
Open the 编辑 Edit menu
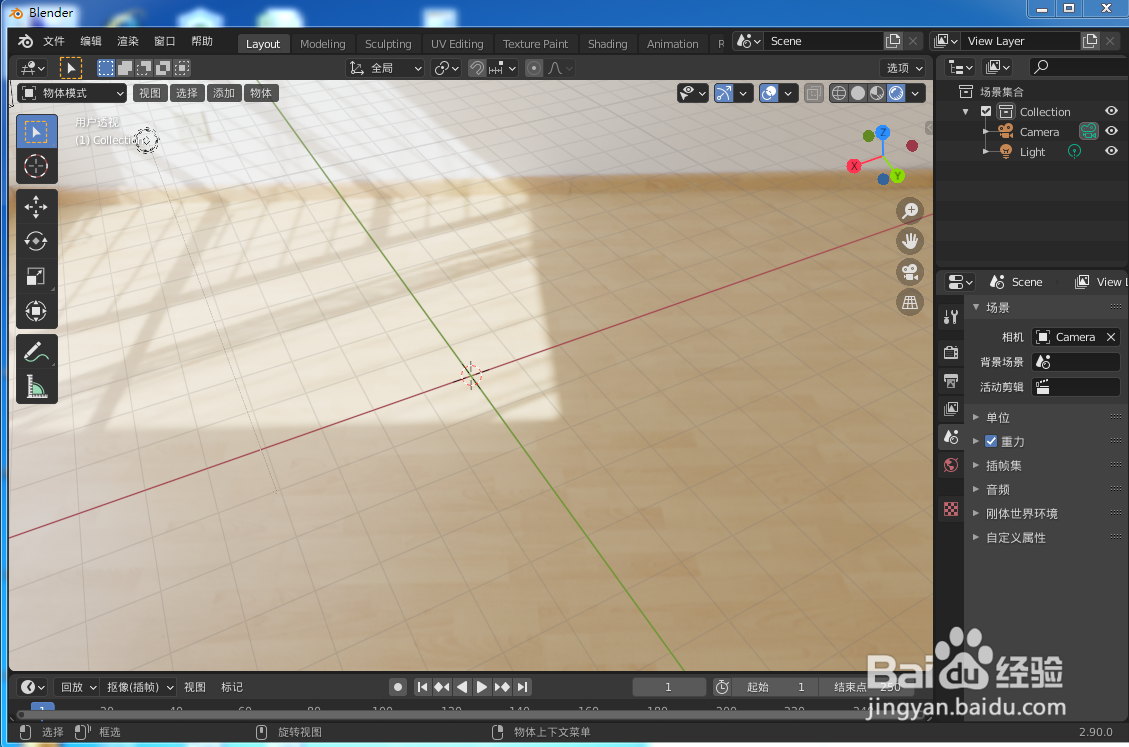(91, 42)
